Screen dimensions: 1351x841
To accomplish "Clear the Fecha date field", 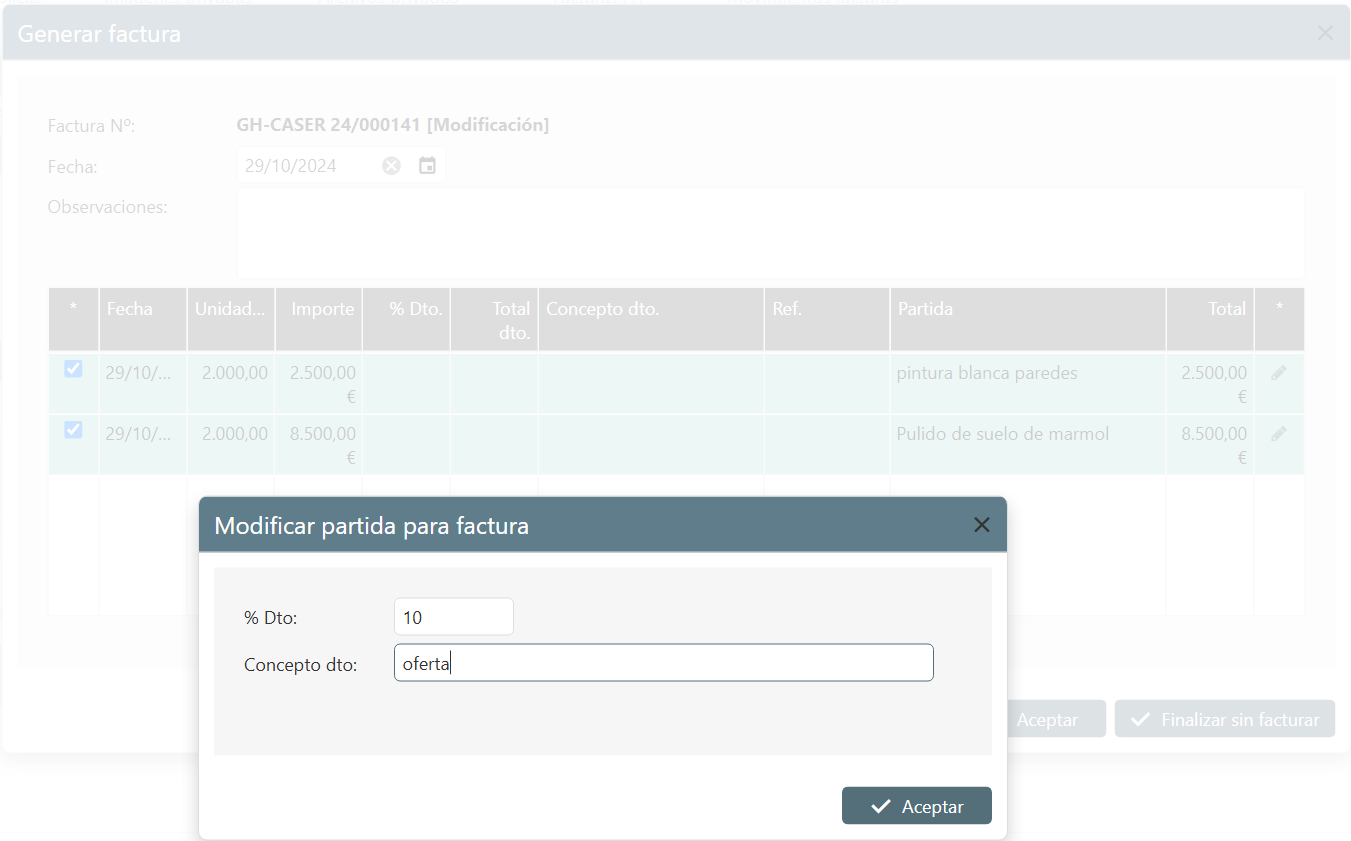I will tap(391, 166).
